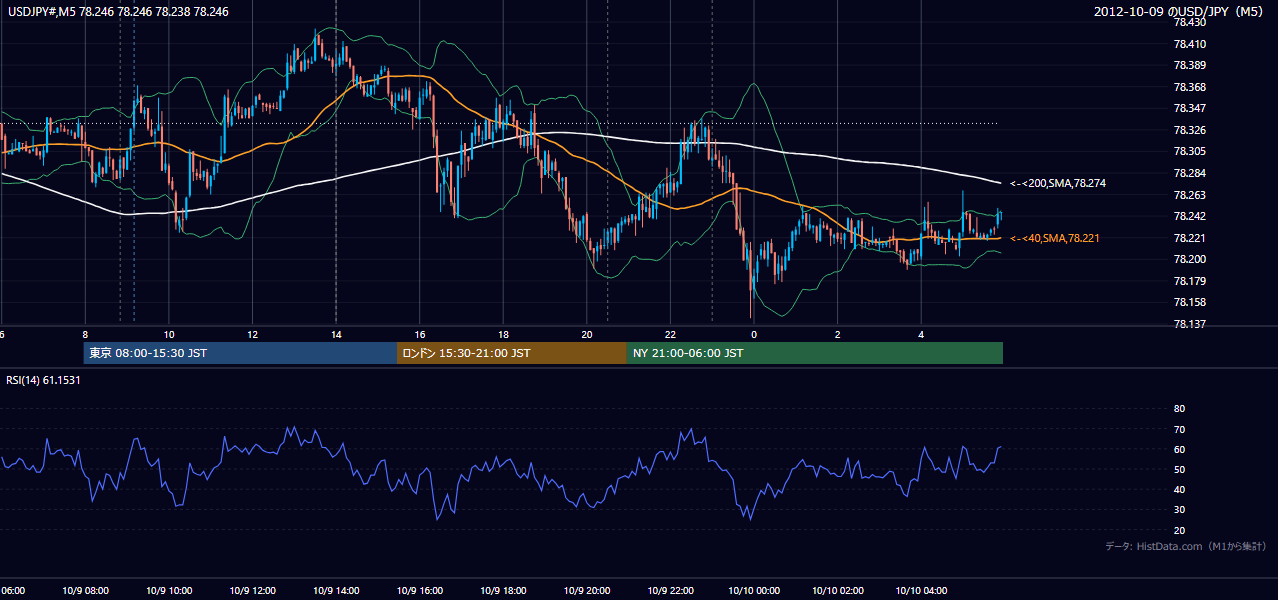This screenshot has height=600, width=1278.
Task: Click price axis value 78.389
Action: pyautogui.click(x=1191, y=65)
